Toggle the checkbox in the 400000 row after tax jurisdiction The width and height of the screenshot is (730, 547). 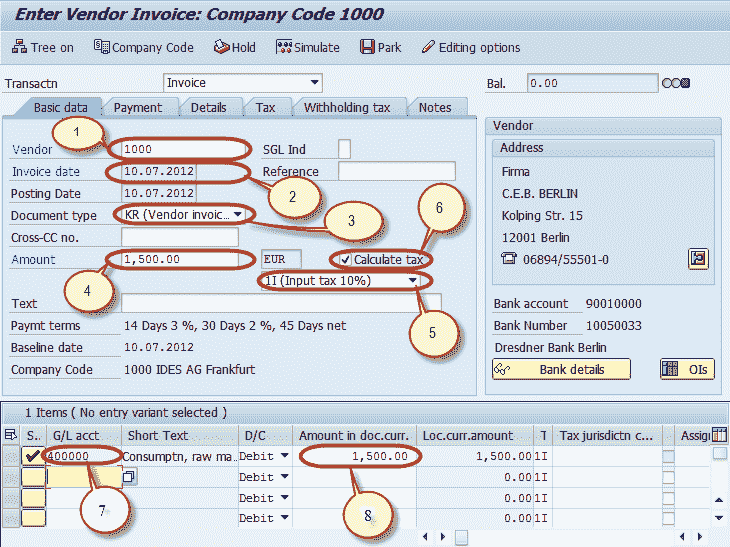point(668,456)
